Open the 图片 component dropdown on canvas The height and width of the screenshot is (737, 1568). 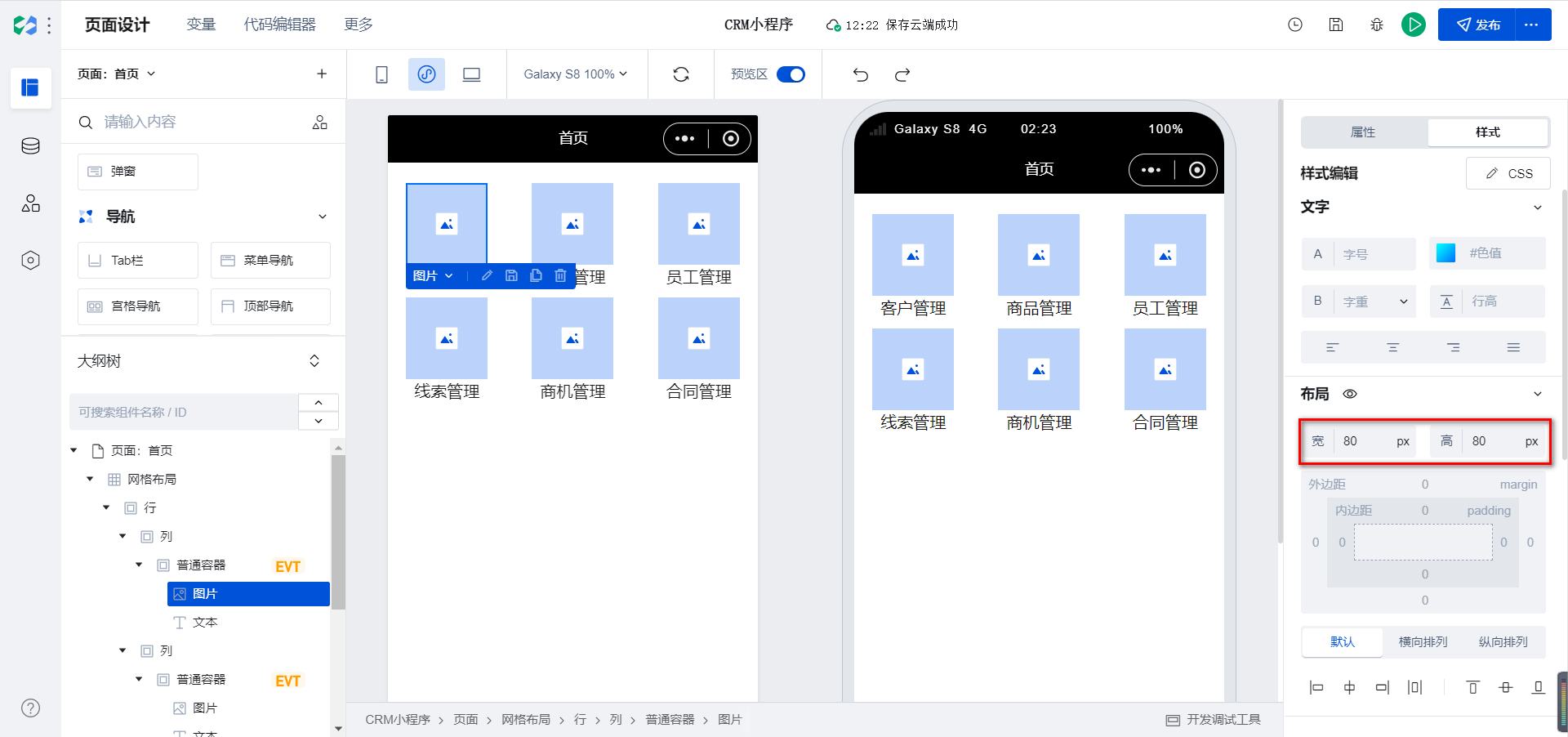pos(433,275)
